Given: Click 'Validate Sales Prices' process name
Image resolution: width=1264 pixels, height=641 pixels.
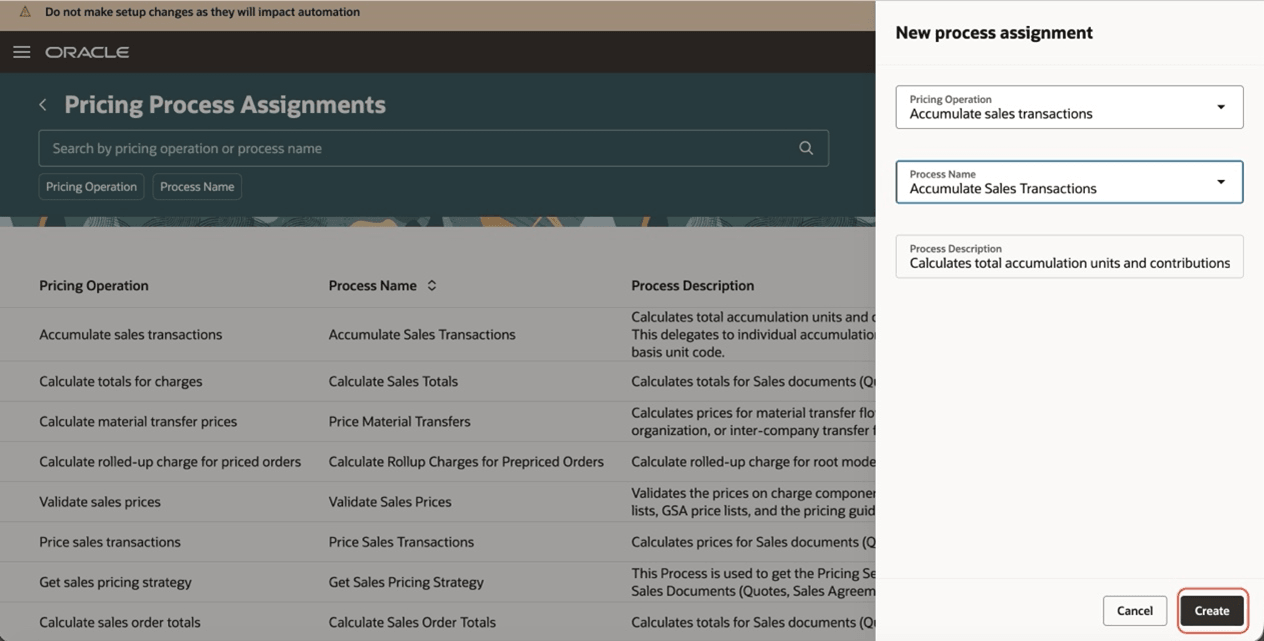Looking at the screenshot, I should (x=390, y=502).
